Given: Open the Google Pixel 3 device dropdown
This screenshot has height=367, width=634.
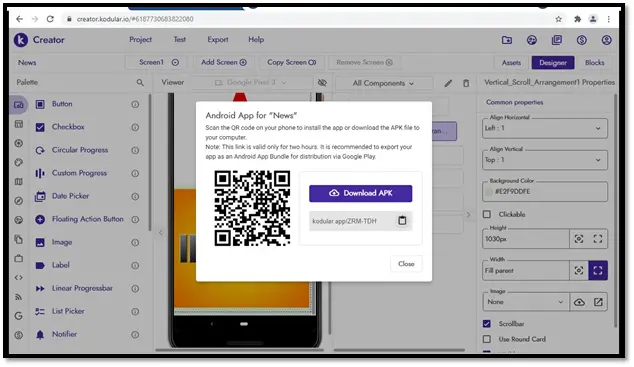Looking at the screenshot, I should pos(251,82).
